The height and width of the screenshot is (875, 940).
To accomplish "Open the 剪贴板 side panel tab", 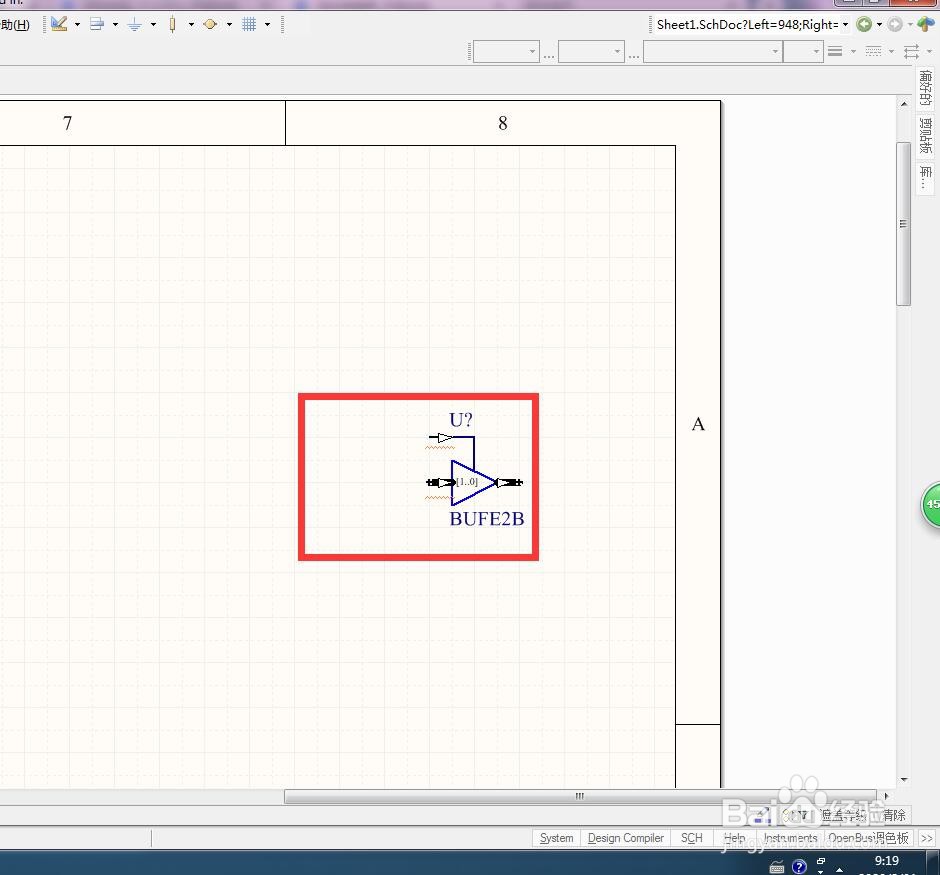I will coord(926,135).
